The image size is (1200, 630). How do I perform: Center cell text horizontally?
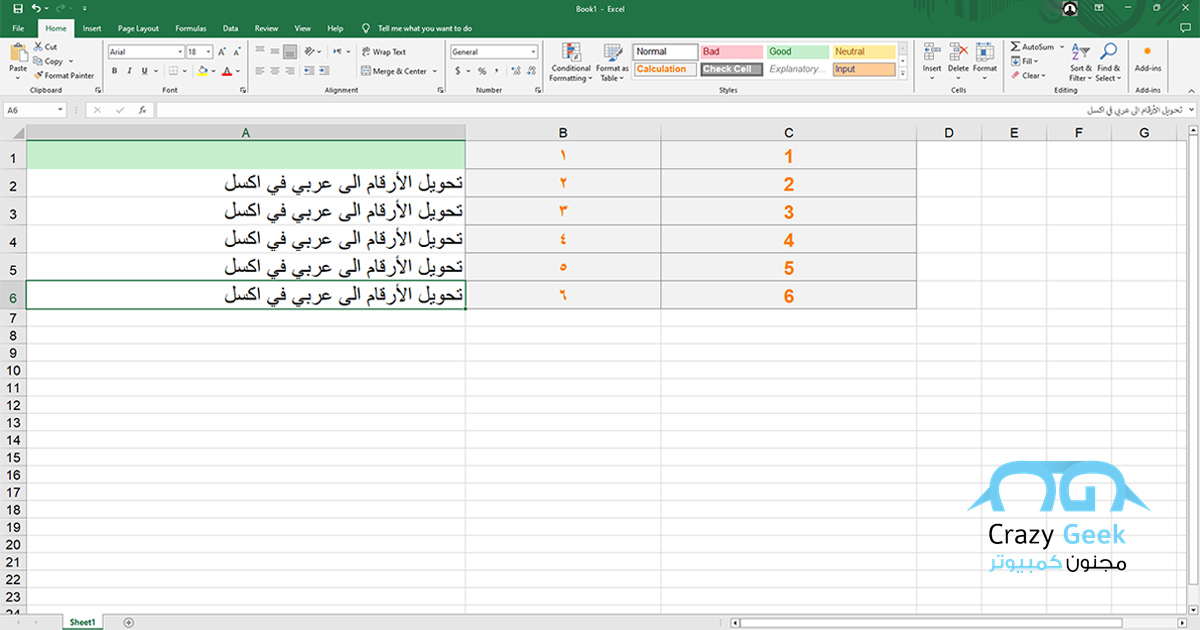pyautogui.click(x=275, y=71)
